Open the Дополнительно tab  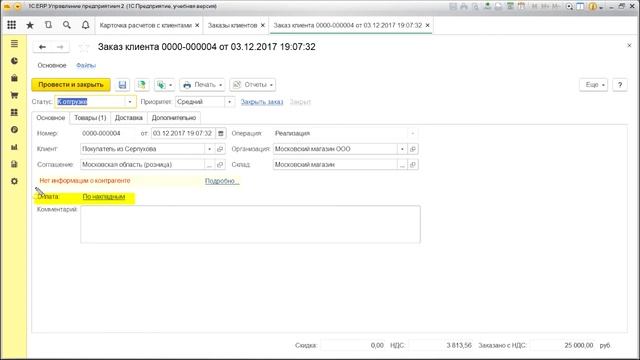(x=174, y=118)
